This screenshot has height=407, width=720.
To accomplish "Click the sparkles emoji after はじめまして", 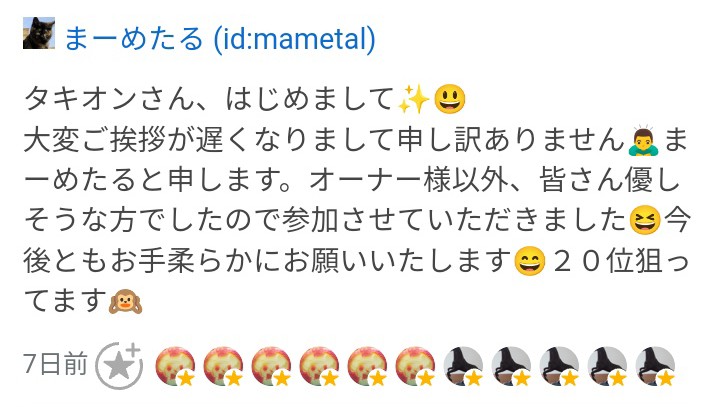I will [x=414, y=99].
